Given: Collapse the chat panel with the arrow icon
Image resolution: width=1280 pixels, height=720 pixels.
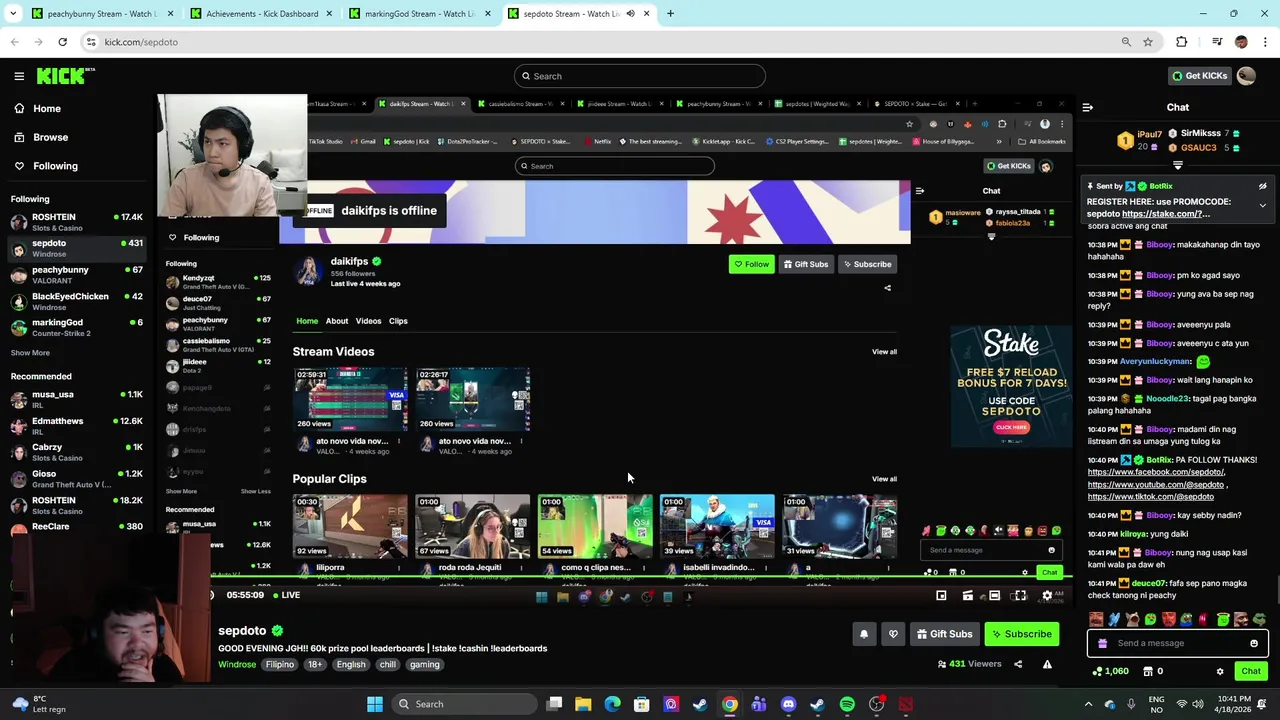Looking at the screenshot, I should tap(1088, 107).
